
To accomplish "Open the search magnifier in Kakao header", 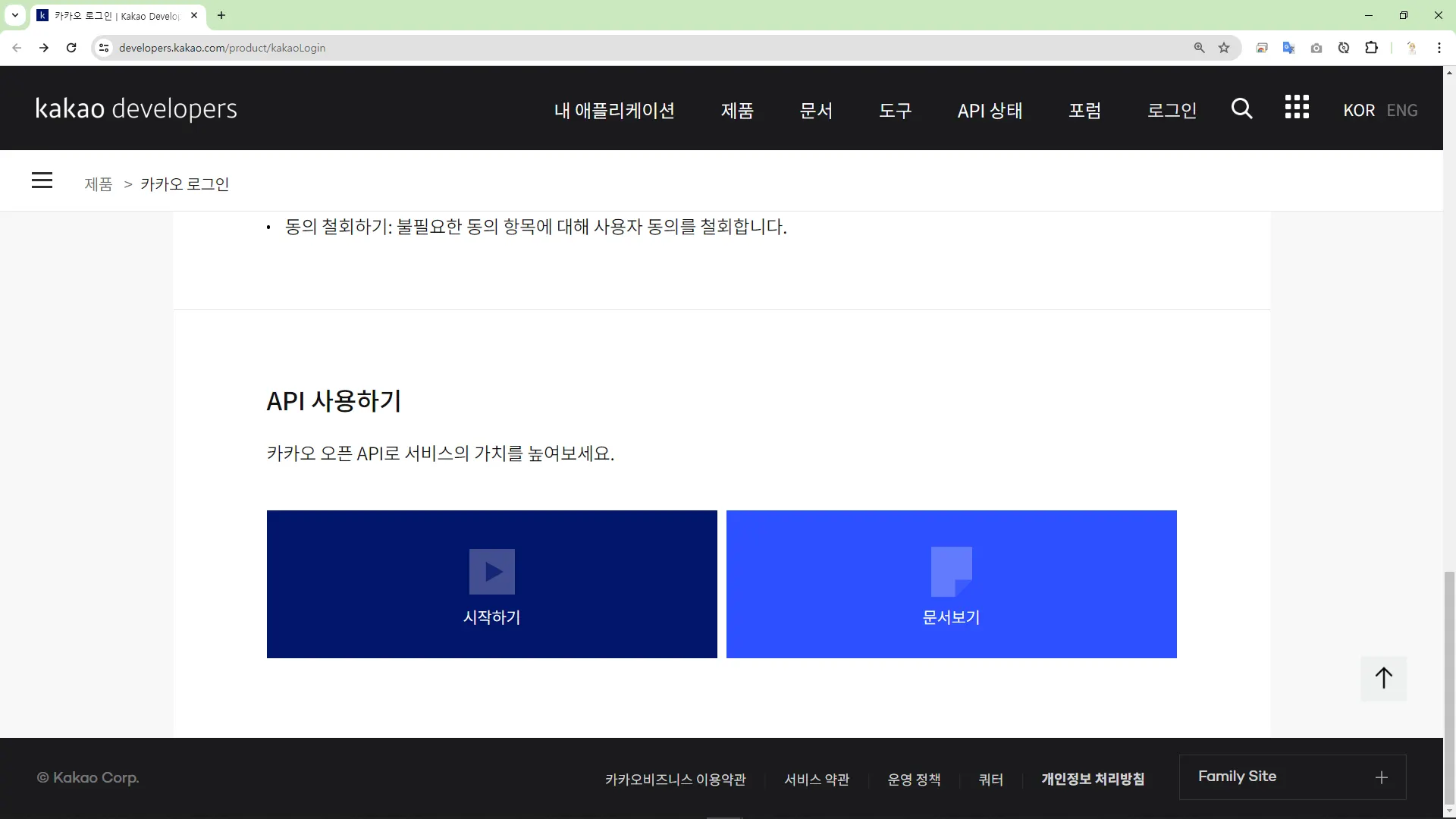I will click(x=1241, y=108).
